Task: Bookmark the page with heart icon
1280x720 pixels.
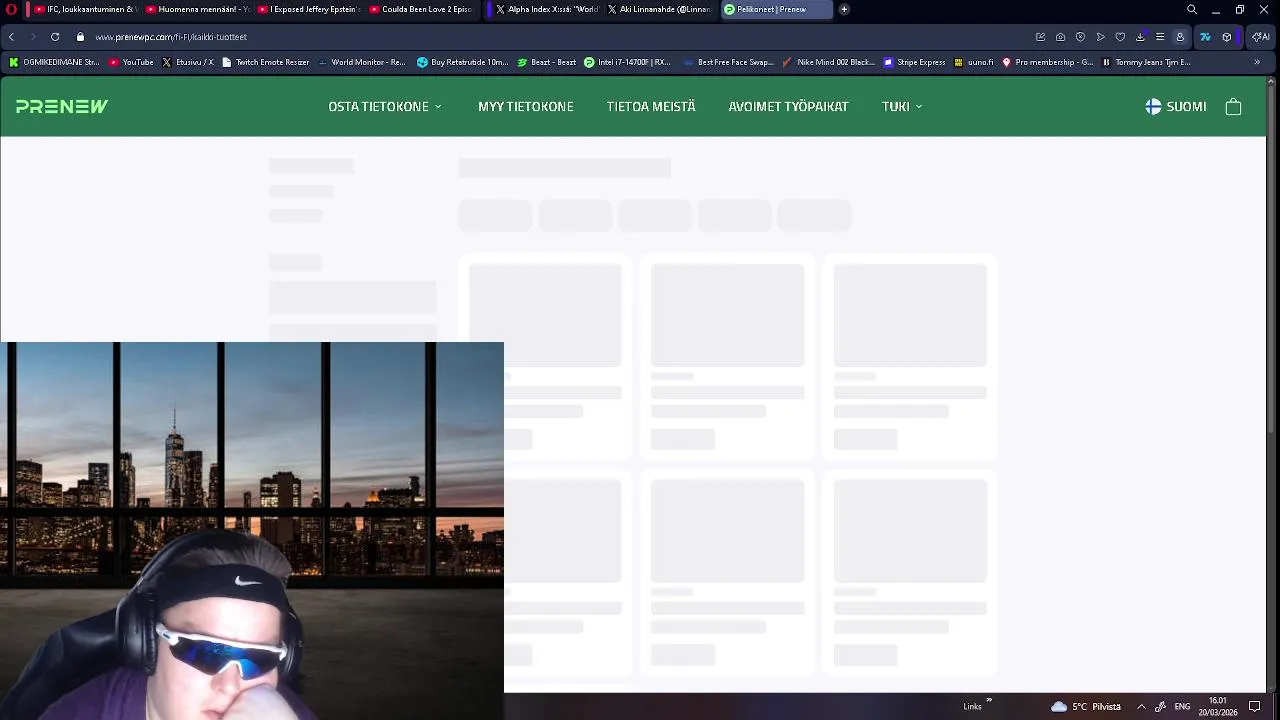Action: [x=1120, y=37]
